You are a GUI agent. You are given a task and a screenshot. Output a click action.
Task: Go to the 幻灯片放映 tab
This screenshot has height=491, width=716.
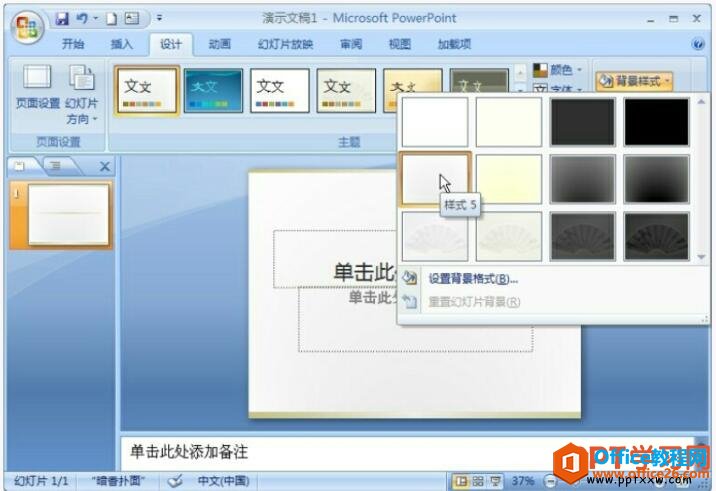pos(285,44)
